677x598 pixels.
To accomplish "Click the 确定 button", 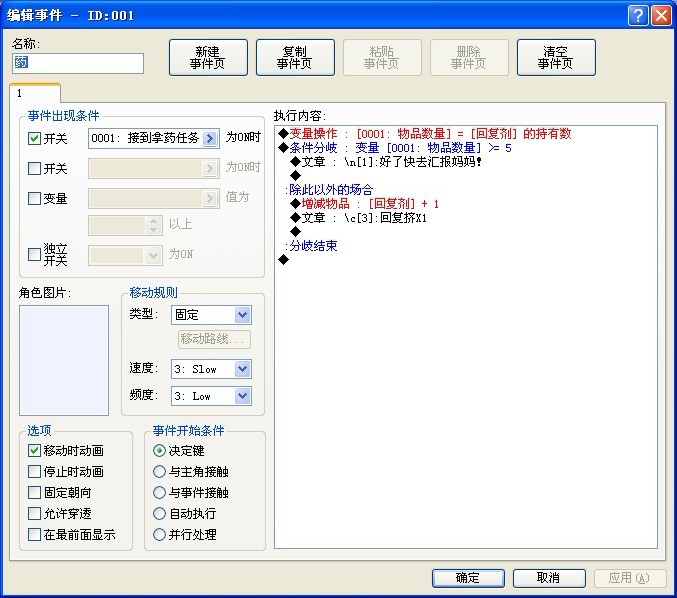I will pos(468,578).
